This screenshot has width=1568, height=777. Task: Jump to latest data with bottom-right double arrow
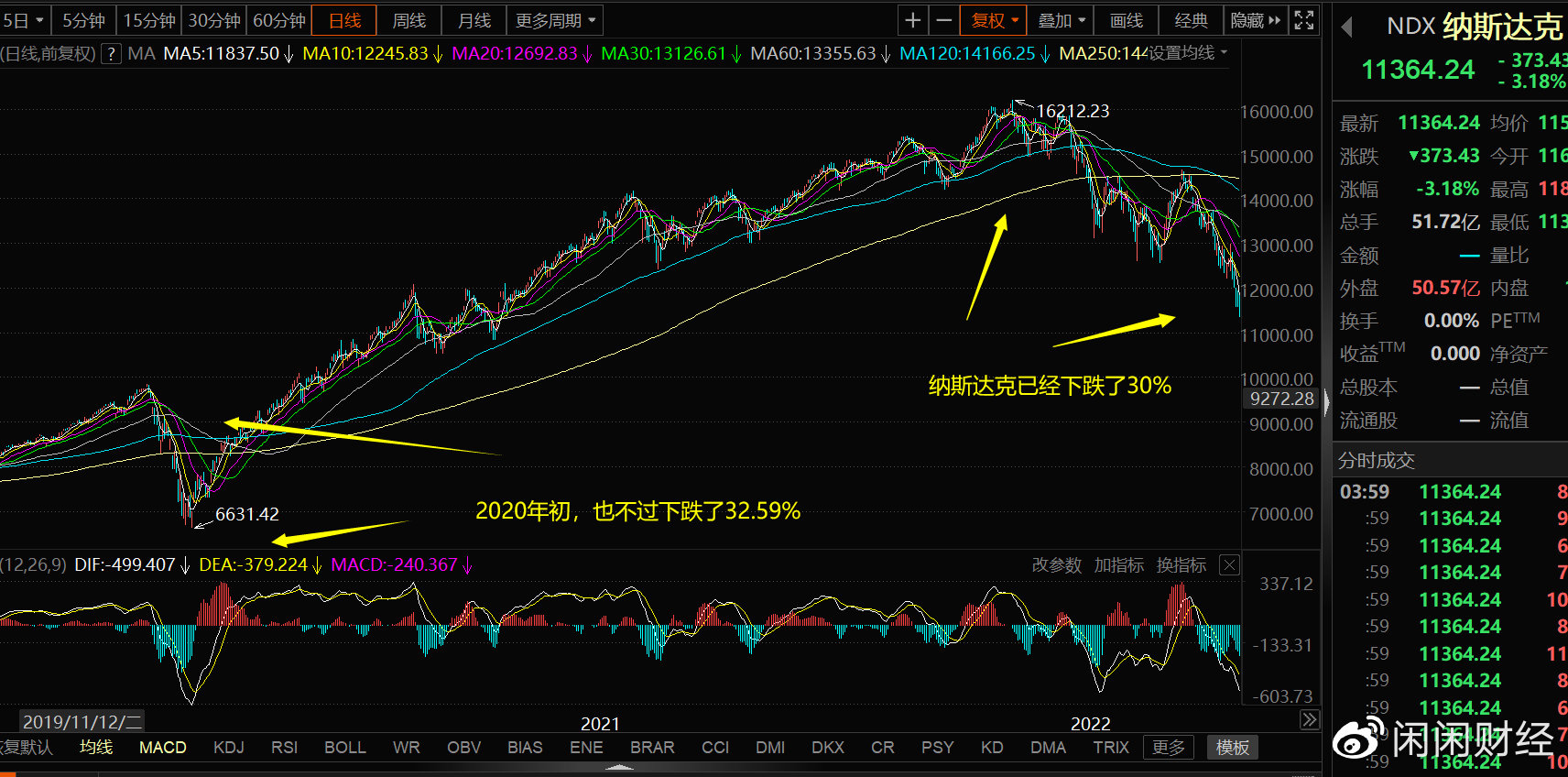(x=1310, y=720)
